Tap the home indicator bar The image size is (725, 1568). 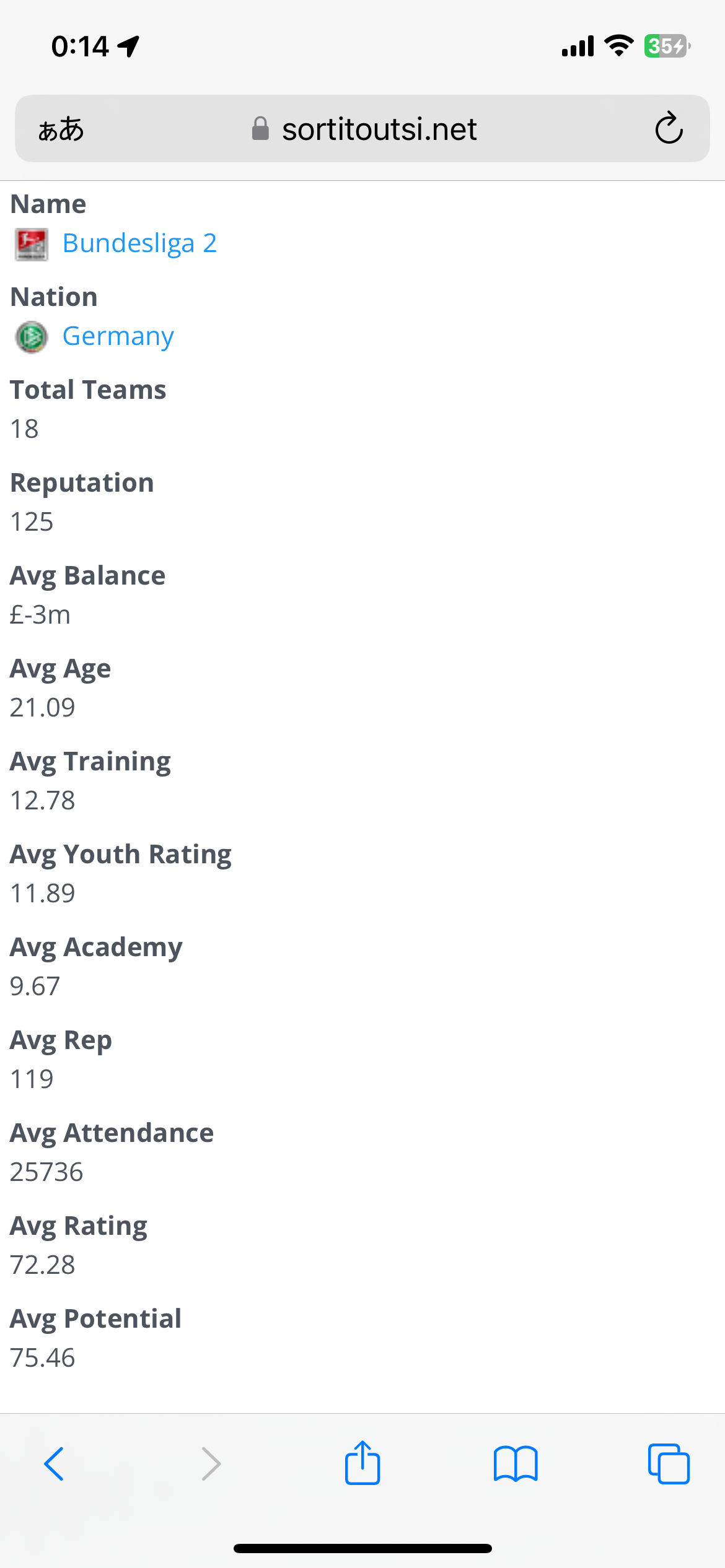362,1548
